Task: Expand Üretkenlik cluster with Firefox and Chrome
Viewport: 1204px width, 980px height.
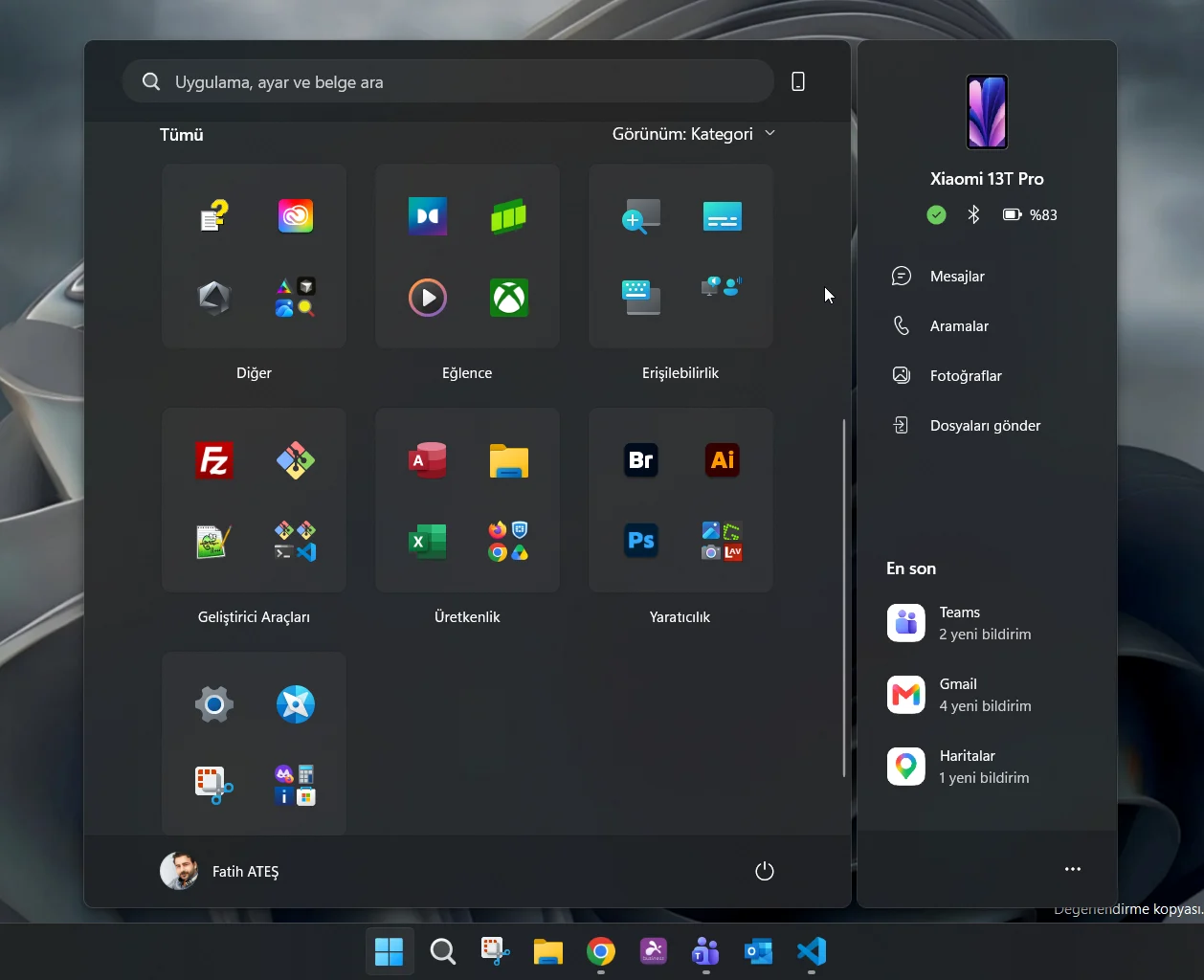Action: pyautogui.click(x=509, y=542)
